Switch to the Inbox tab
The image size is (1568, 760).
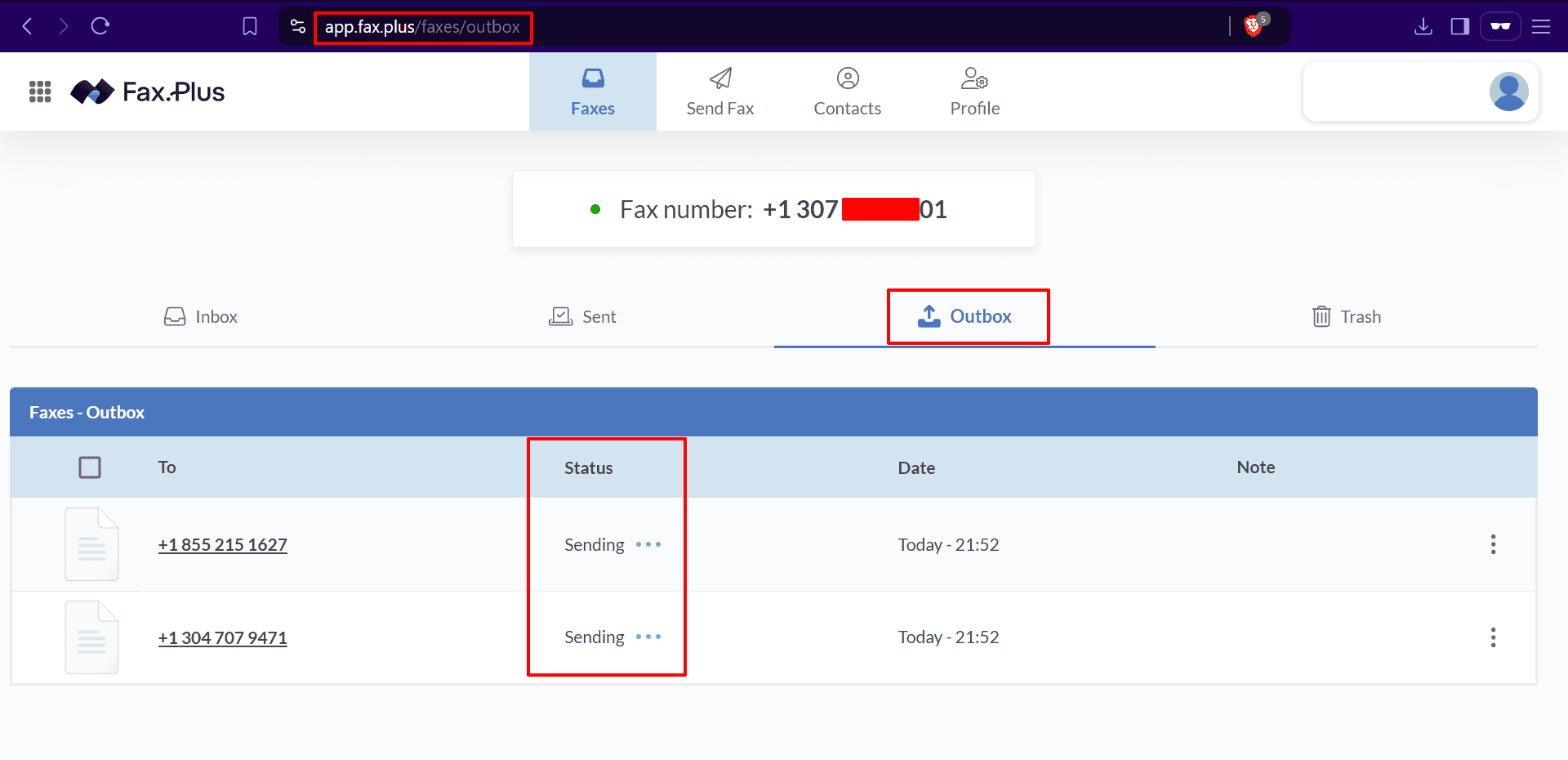pyautogui.click(x=201, y=317)
